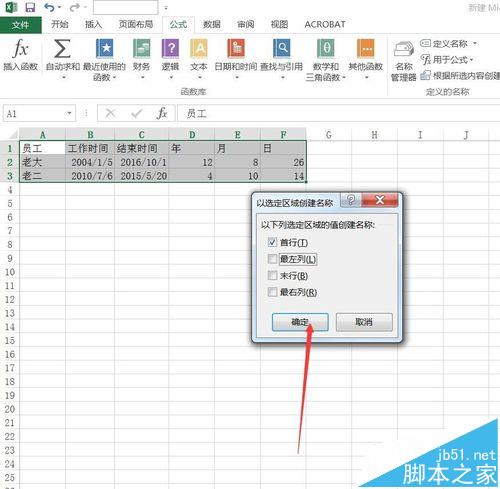Open the 文件 menu tab
The height and width of the screenshot is (489, 500).
21,25
